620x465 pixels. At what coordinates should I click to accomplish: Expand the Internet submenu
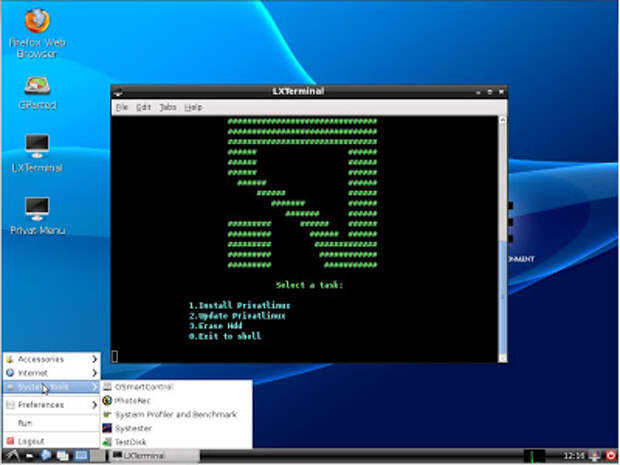(x=51, y=373)
